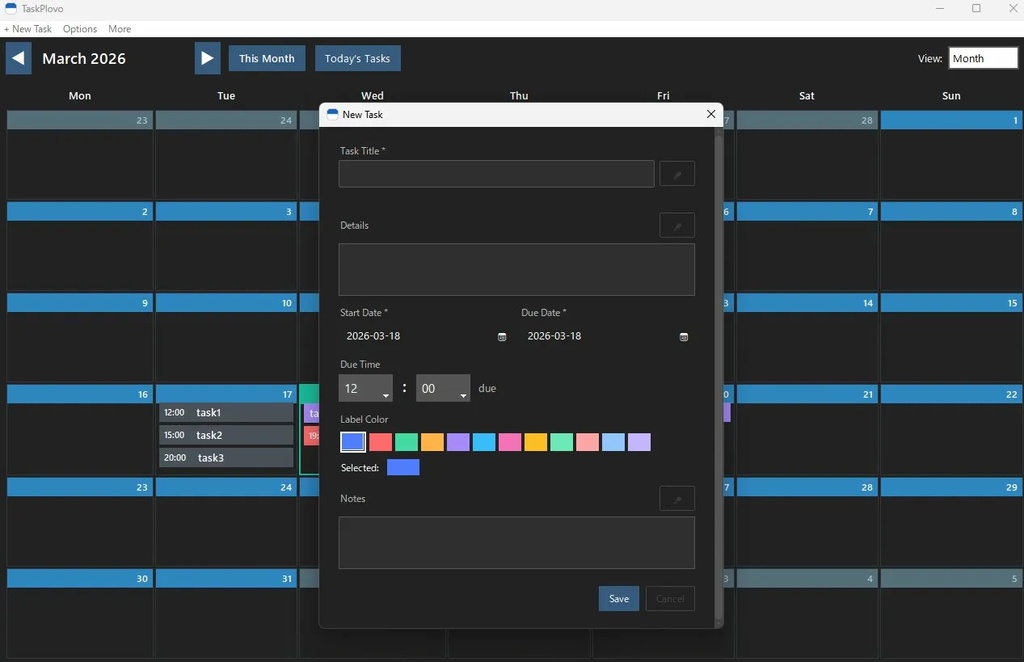1024x662 pixels.
Task: Click the Start Date field 2026-03-18
Action: click(x=423, y=336)
